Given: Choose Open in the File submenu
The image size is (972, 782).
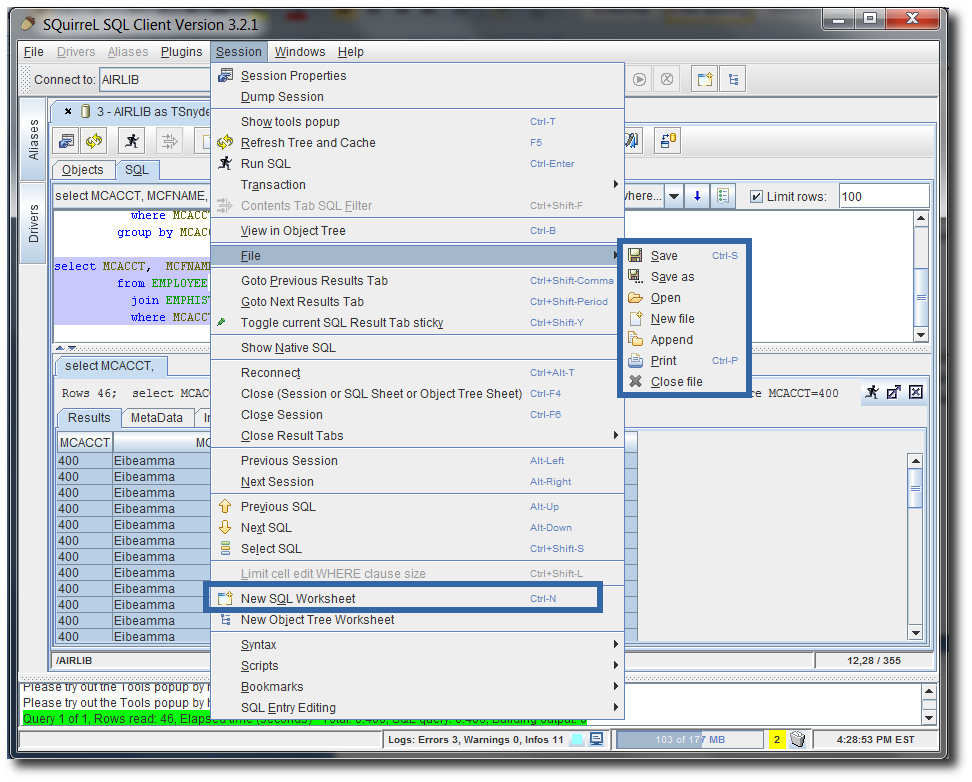Looking at the screenshot, I should point(684,298).
